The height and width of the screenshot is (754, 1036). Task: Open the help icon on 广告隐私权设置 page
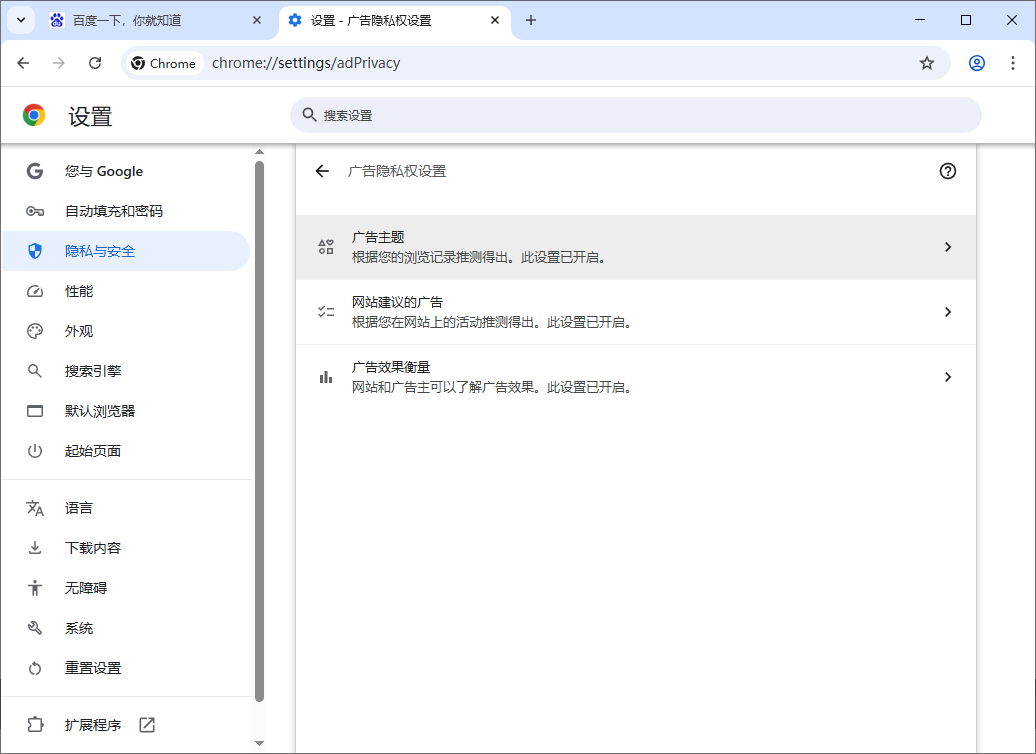(x=947, y=171)
